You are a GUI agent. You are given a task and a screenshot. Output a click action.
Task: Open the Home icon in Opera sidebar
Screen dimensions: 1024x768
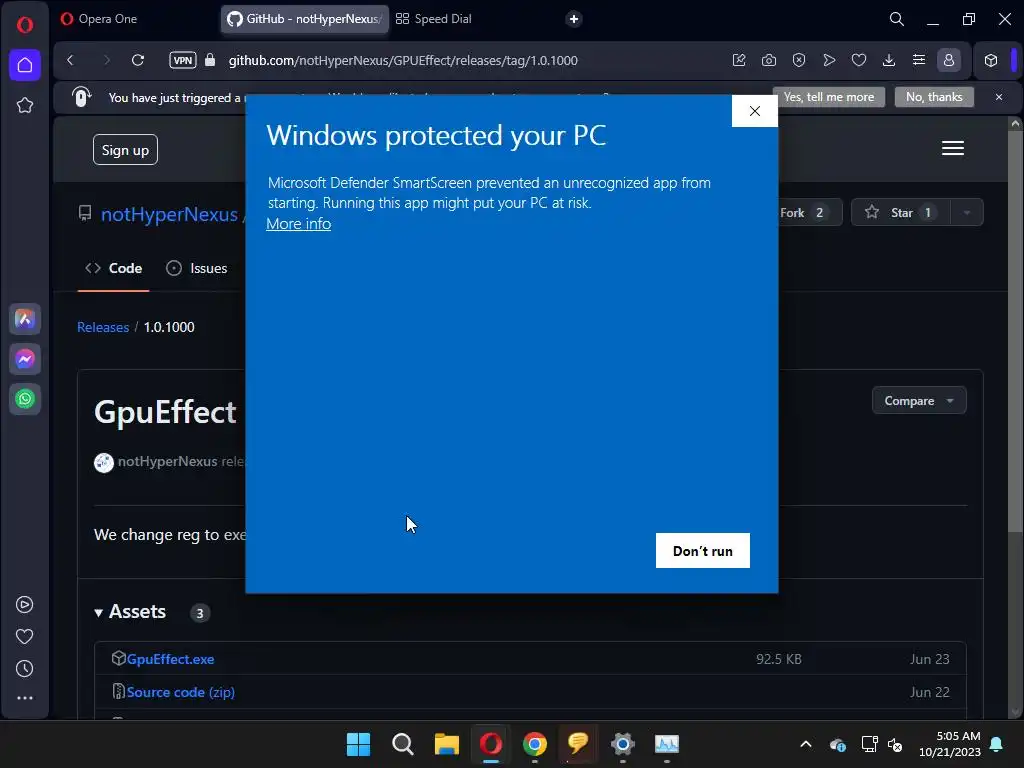pos(25,65)
